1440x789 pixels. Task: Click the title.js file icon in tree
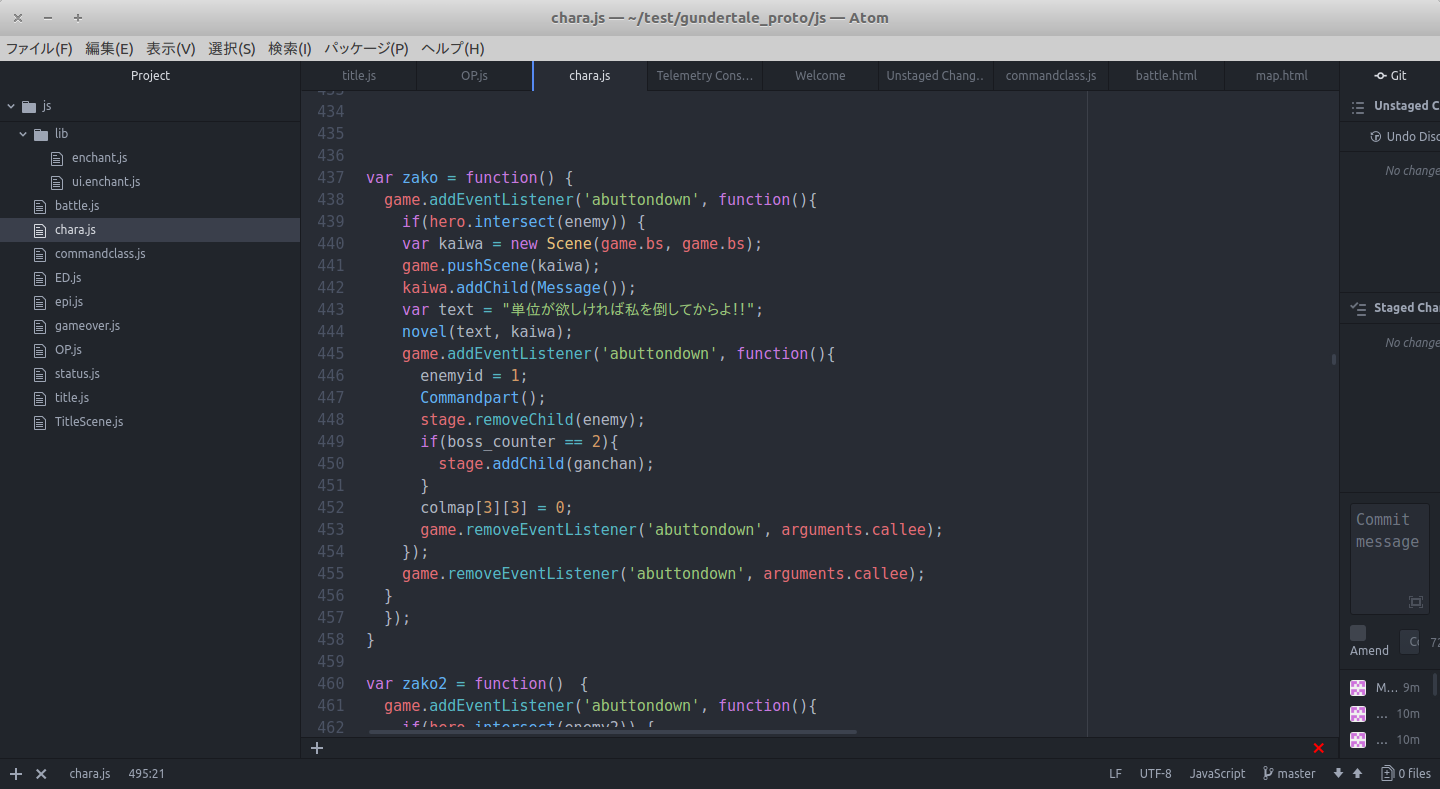click(x=40, y=398)
